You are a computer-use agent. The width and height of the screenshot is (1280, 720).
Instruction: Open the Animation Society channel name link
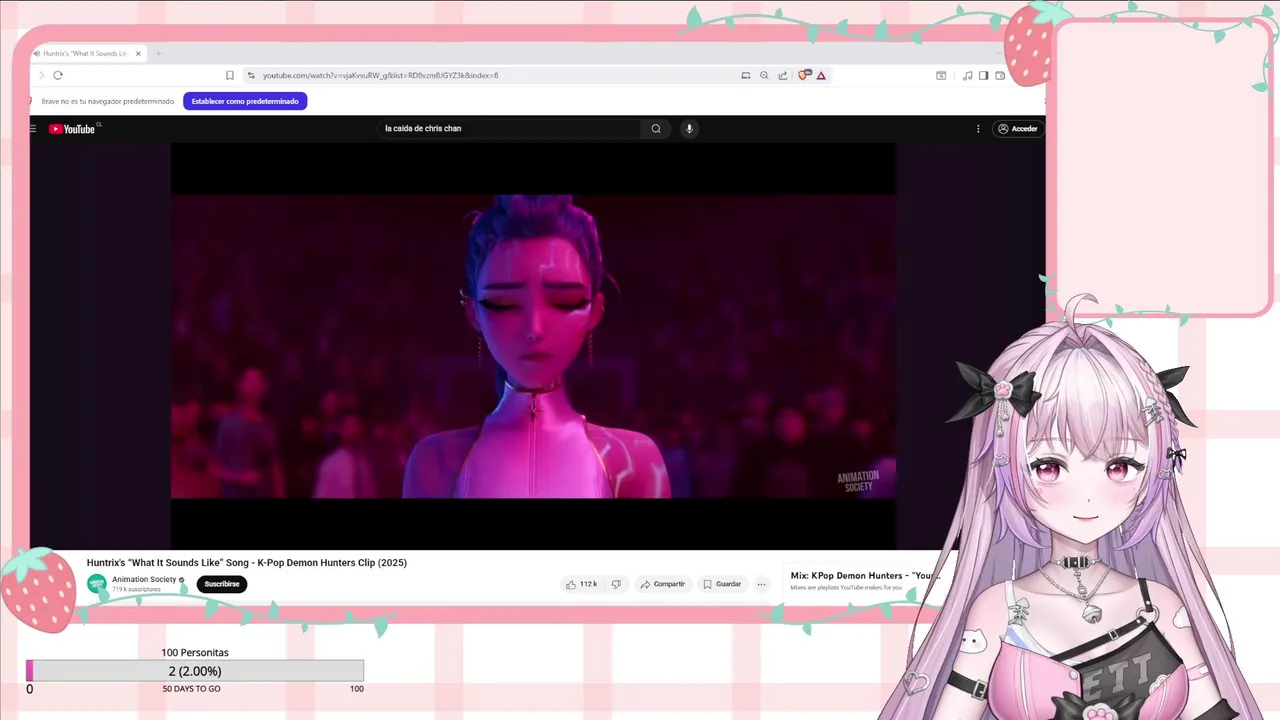tap(144, 579)
